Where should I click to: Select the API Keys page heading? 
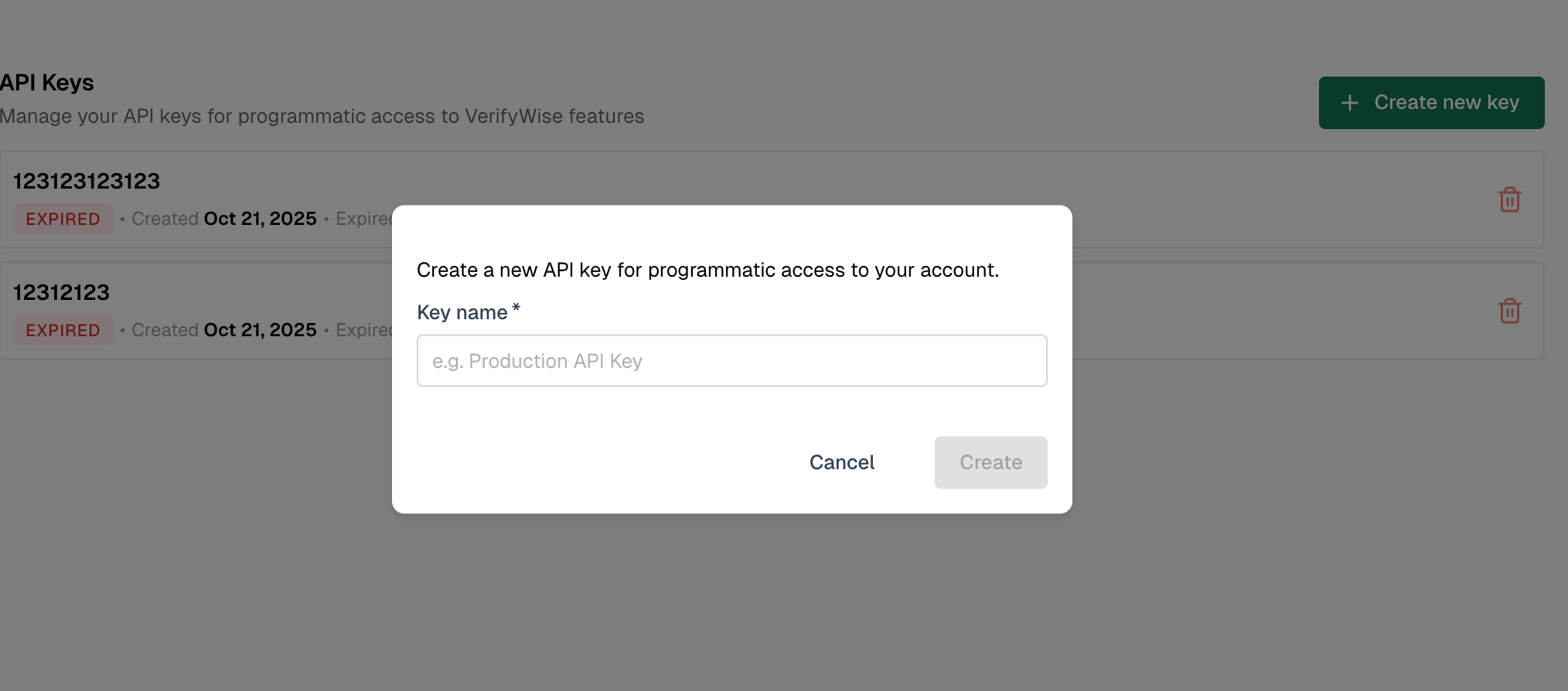pos(46,82)
